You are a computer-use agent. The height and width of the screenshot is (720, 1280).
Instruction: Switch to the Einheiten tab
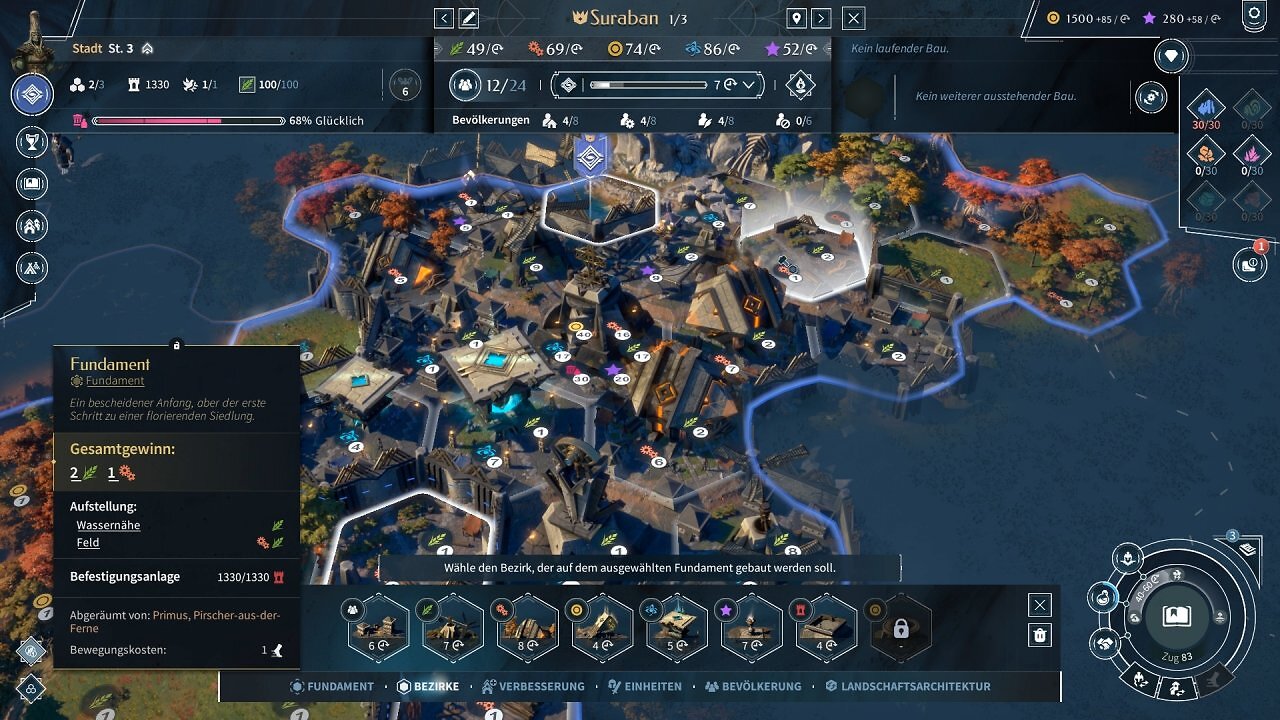(x=644, y=686)
